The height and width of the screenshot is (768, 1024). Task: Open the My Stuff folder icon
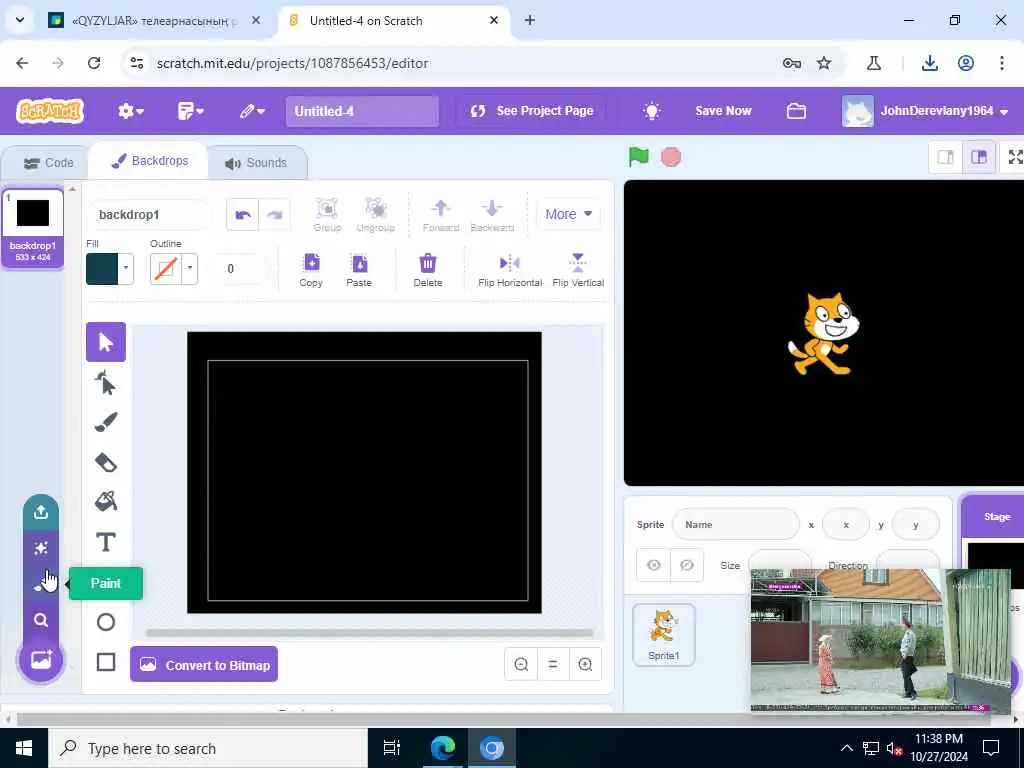(x=796, y=111)
